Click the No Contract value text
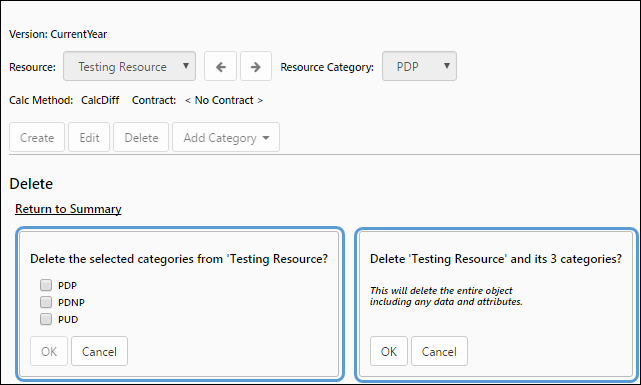This screenshot has width=641, height=385. click(224, 100)
